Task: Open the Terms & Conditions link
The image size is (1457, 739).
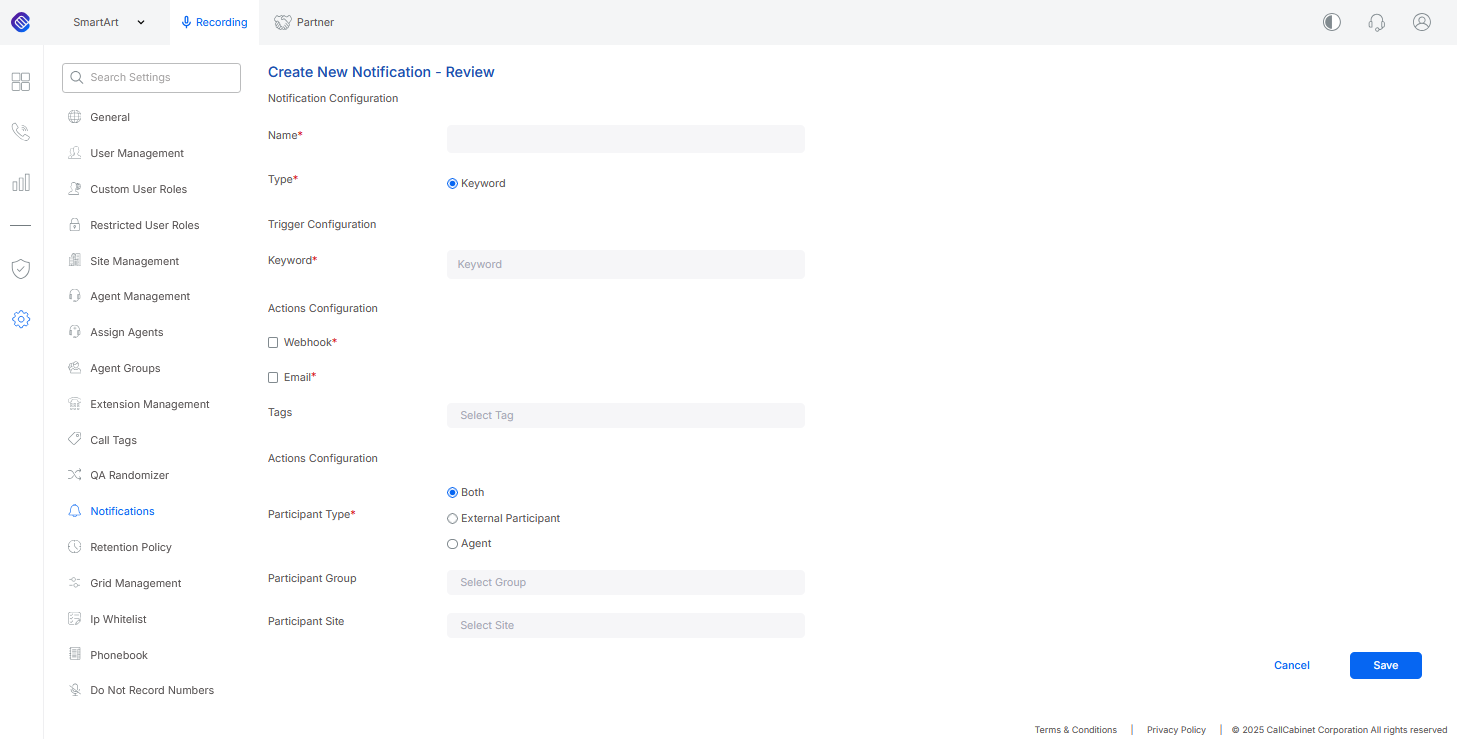Action: coord(1076,730)
